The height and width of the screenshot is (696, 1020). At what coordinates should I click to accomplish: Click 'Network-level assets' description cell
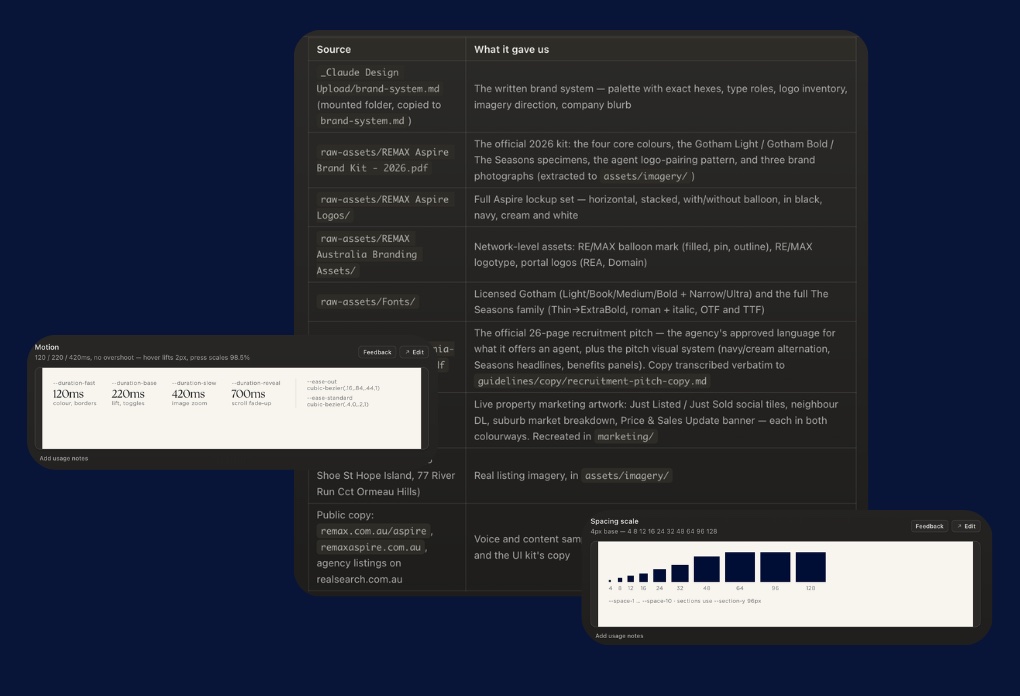[660, 254]
